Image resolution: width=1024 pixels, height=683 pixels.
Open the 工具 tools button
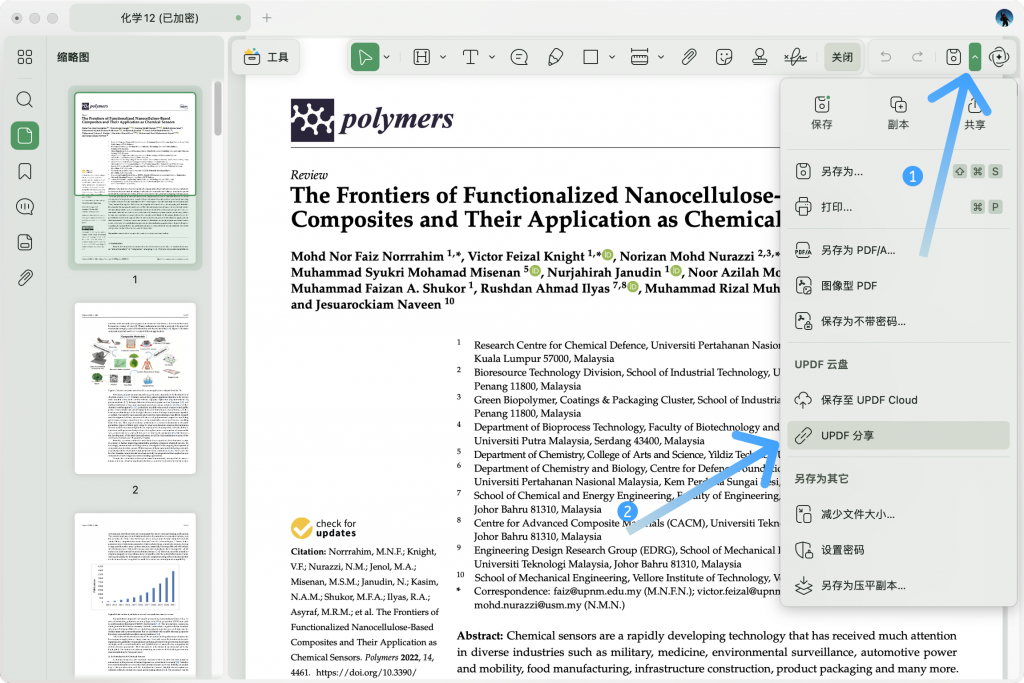pyautogui.click(x=266, y=57)
